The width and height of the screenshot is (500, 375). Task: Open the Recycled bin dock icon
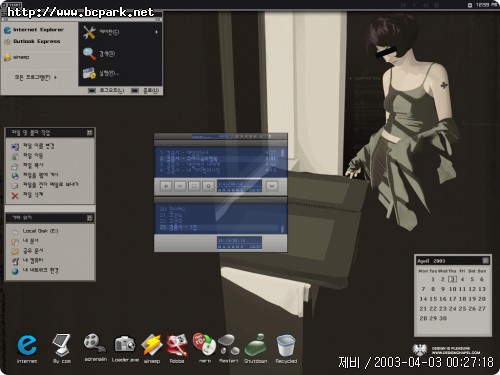[x=286, y=345]
